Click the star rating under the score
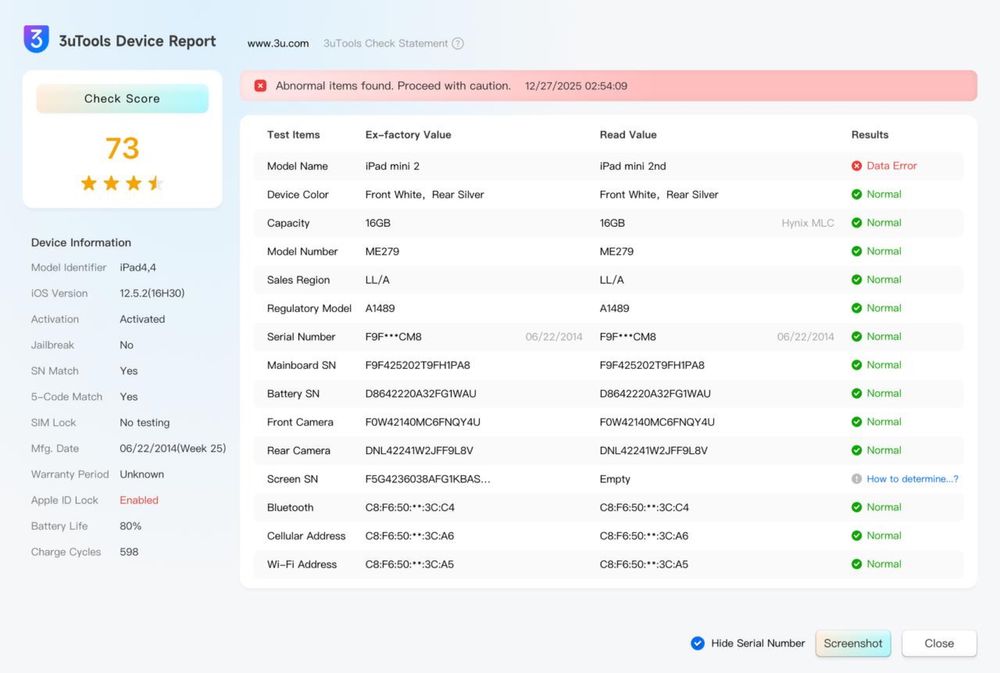 click(x=122, y=183)
